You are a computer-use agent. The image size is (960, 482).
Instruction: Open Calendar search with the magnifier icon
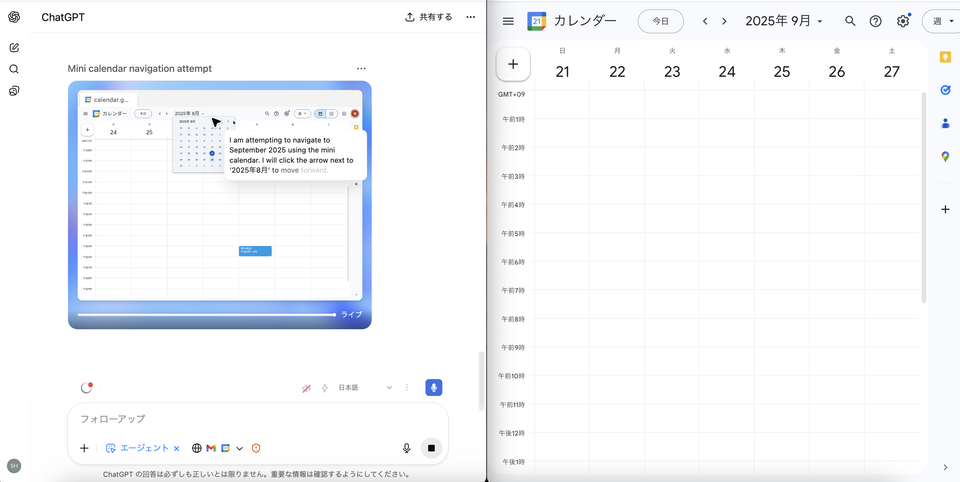point(850,21)
